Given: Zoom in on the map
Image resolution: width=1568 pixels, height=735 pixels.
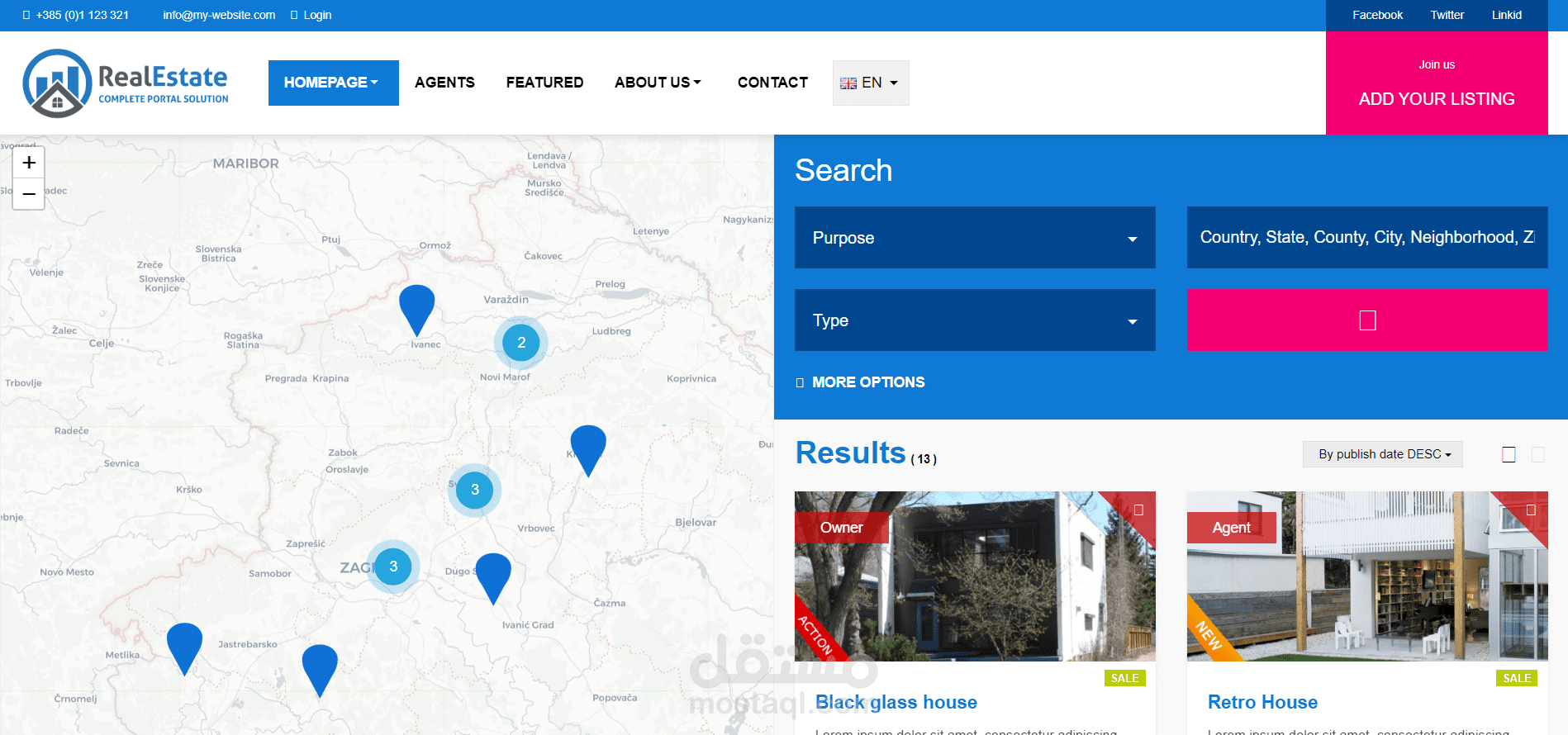Looking at the screenshot, I should [x=29, y=163].
